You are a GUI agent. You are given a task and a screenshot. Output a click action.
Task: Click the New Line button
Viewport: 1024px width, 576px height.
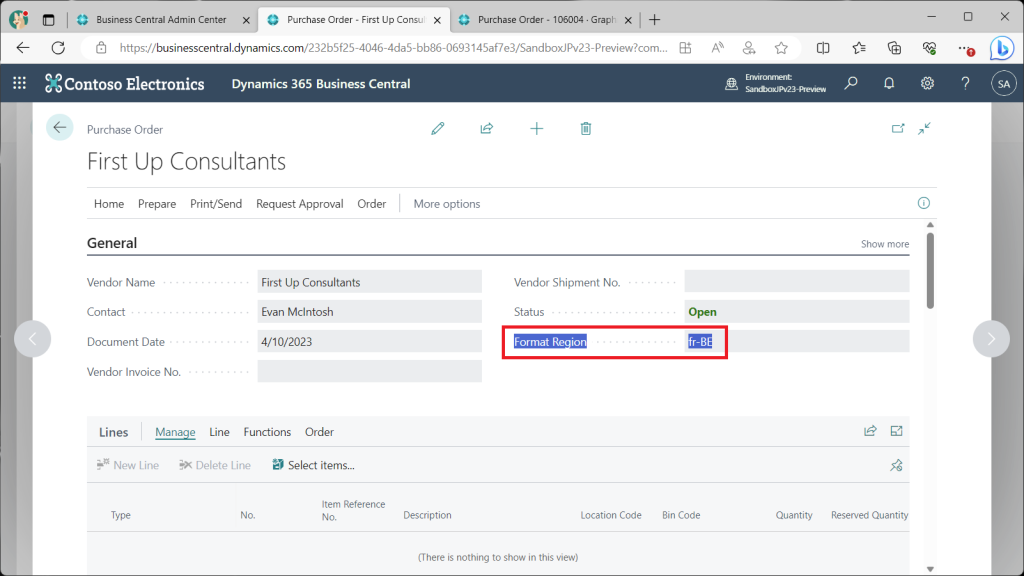point(127,465)
